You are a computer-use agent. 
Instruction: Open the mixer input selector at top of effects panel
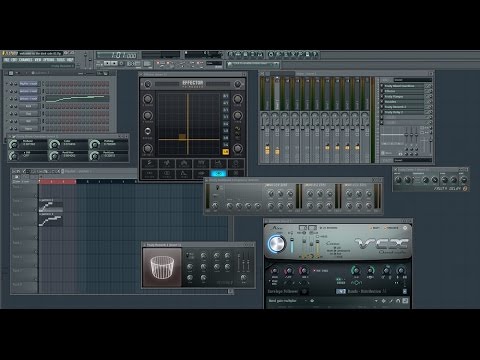pos(412,80)
